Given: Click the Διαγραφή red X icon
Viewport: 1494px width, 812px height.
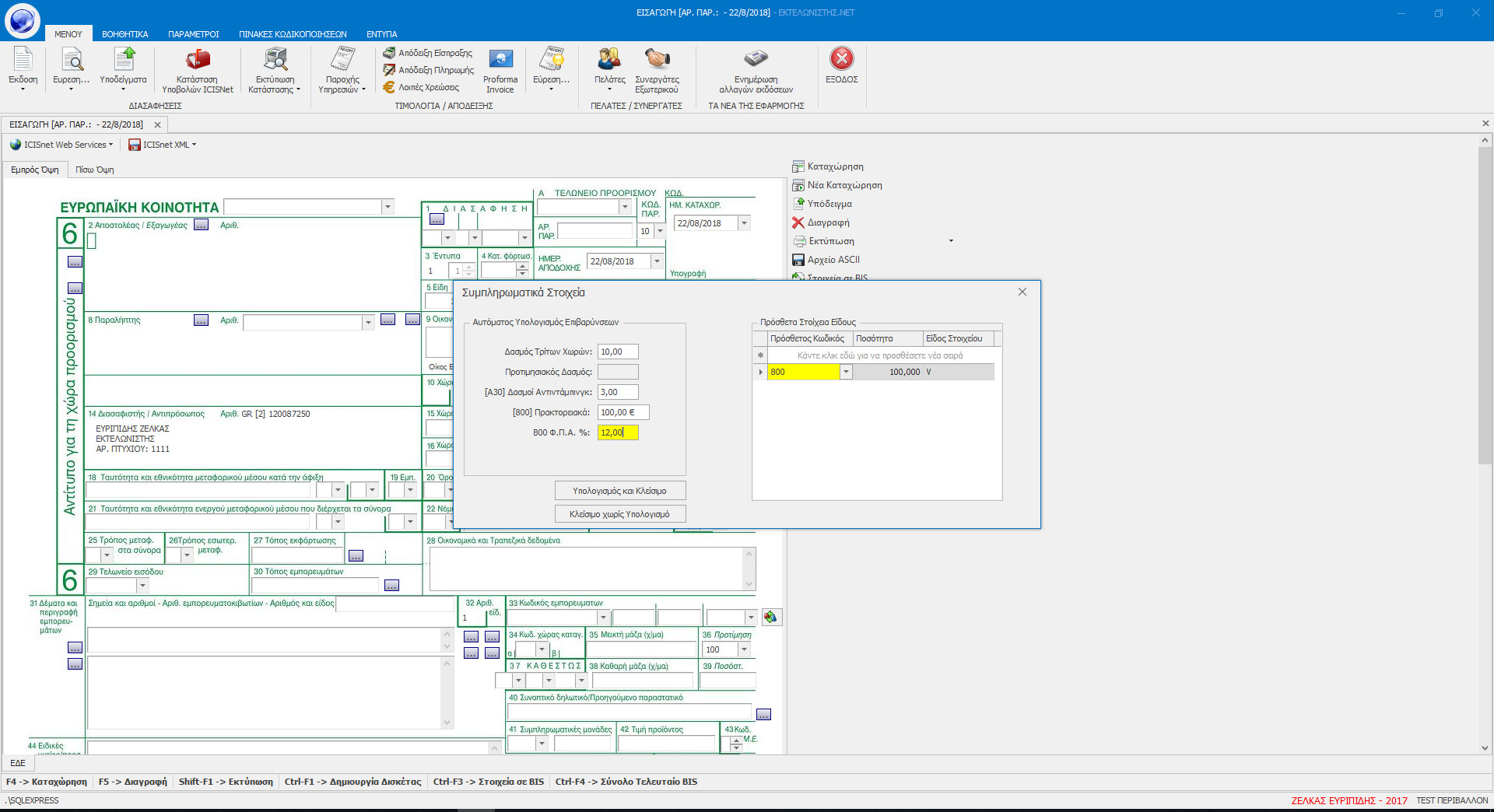Looking at the screenshot, I should click(798, 222).
